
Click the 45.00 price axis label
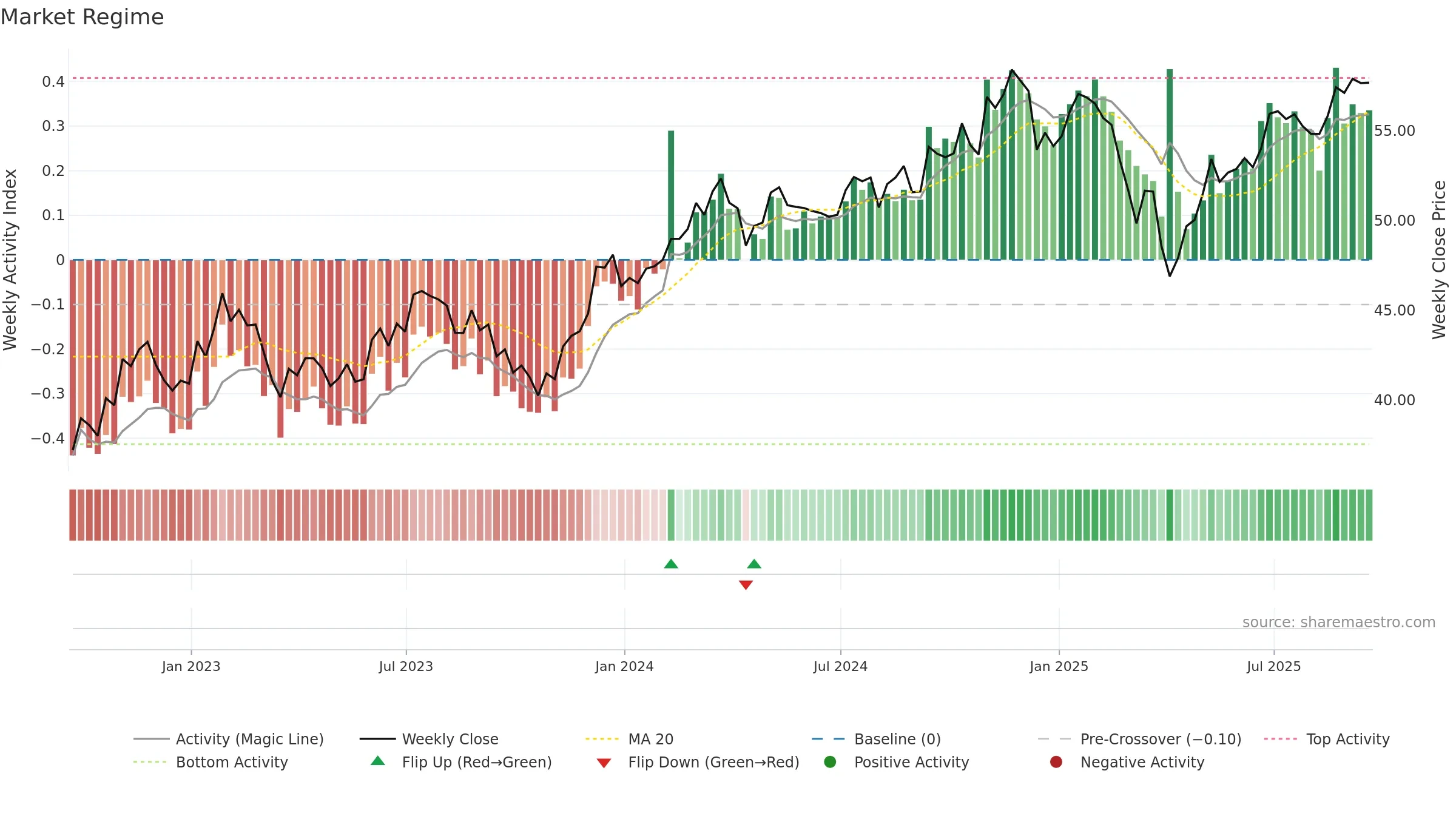[1394, 311]
